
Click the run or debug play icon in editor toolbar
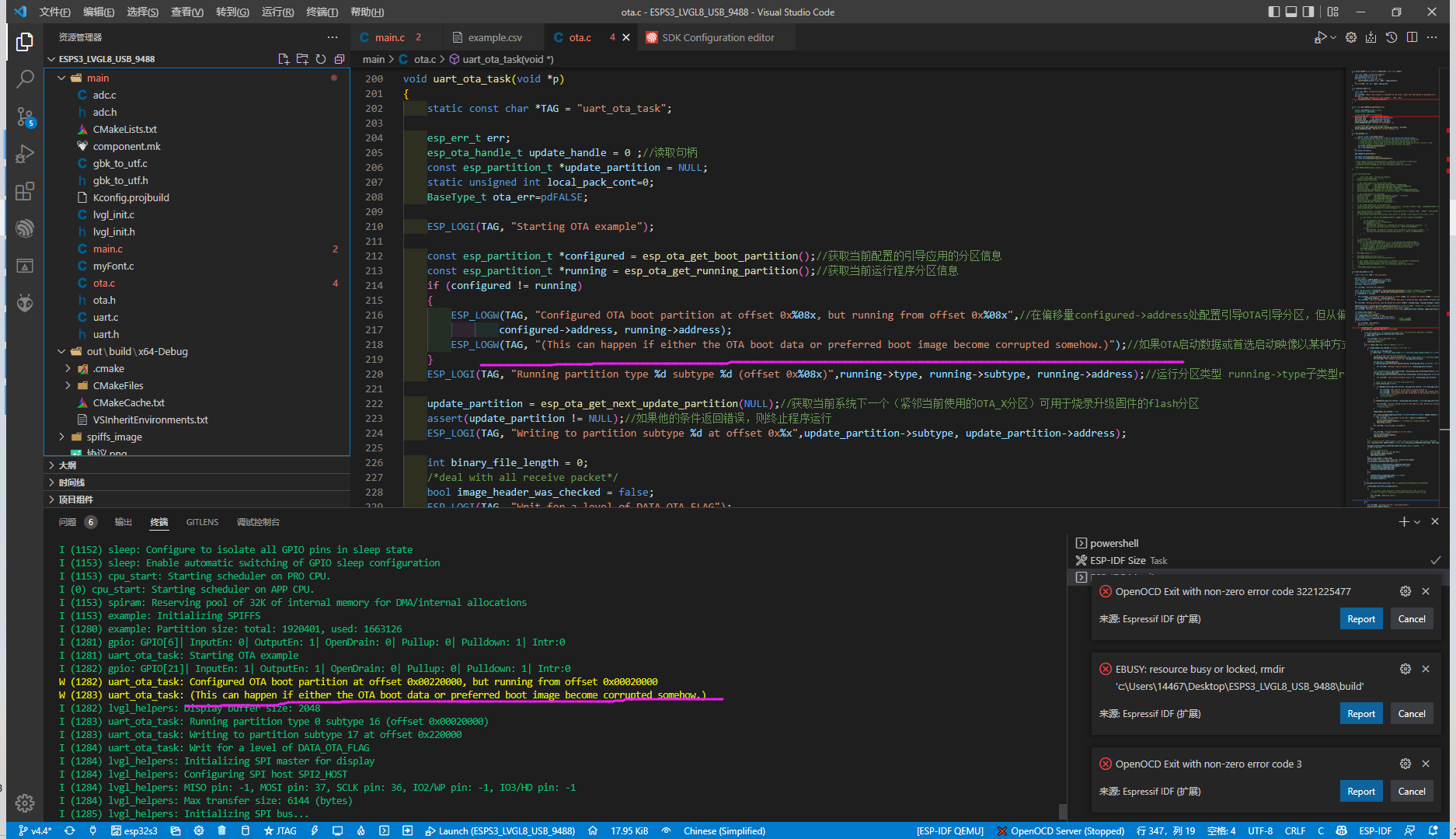1319,37
